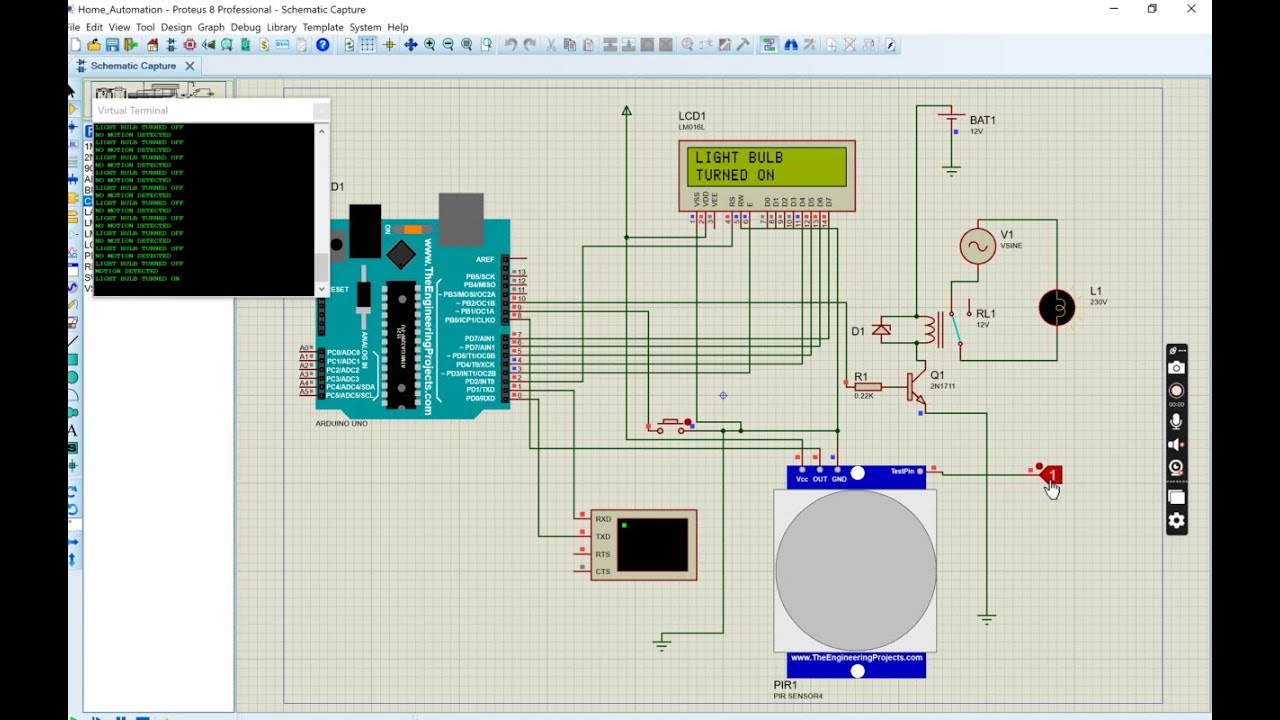Go to Home Page icon

pos(153,45)
